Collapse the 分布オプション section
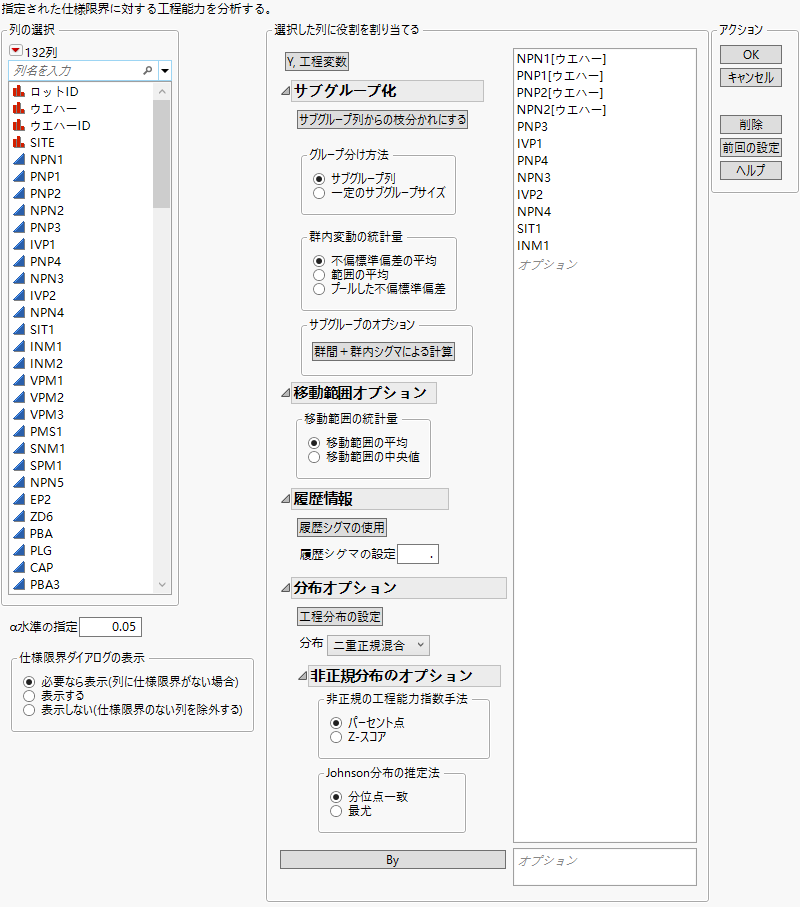The image size is (800, 907). 285,588
